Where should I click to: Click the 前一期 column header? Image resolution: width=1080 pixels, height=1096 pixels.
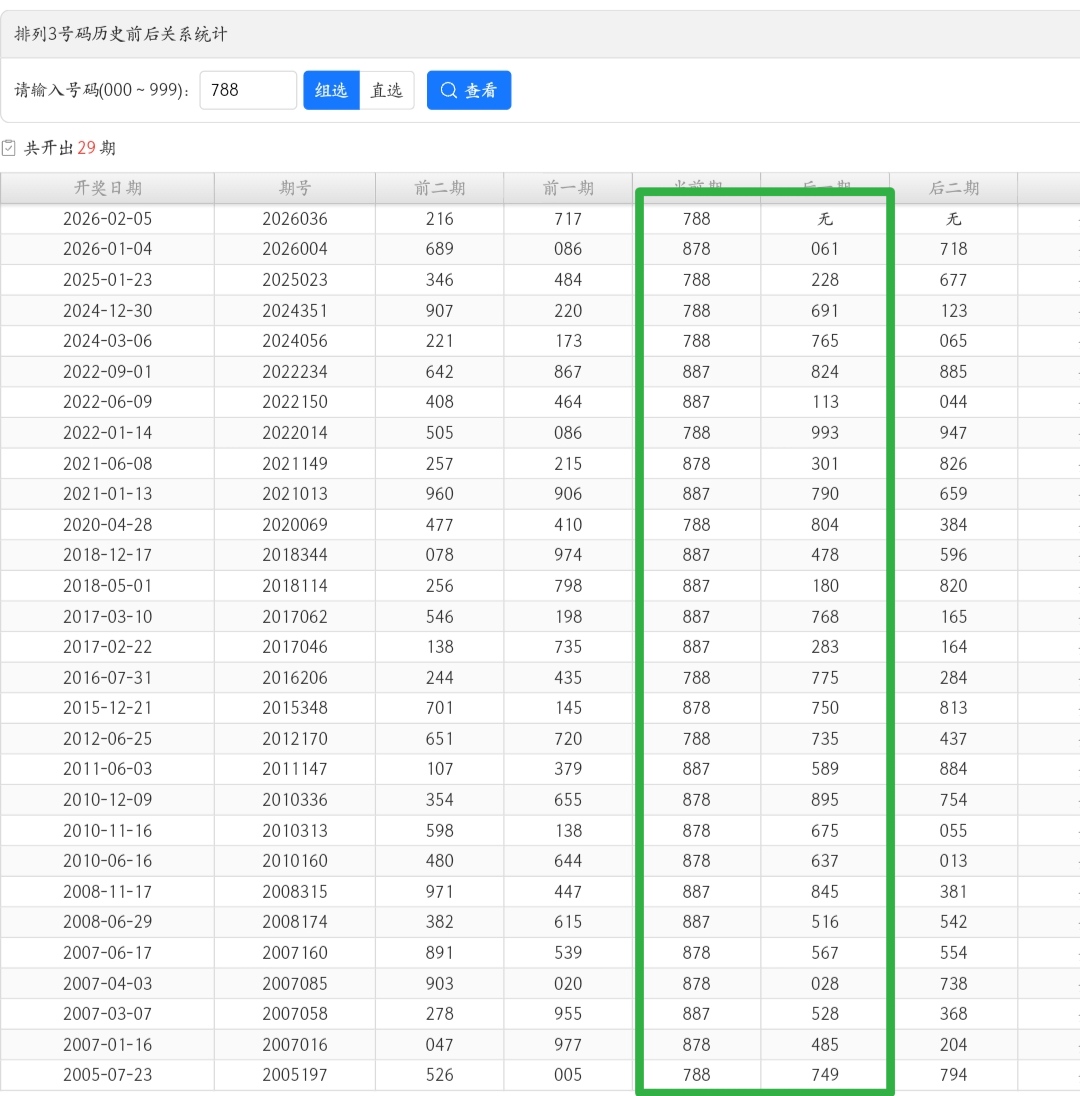[568, 188]
